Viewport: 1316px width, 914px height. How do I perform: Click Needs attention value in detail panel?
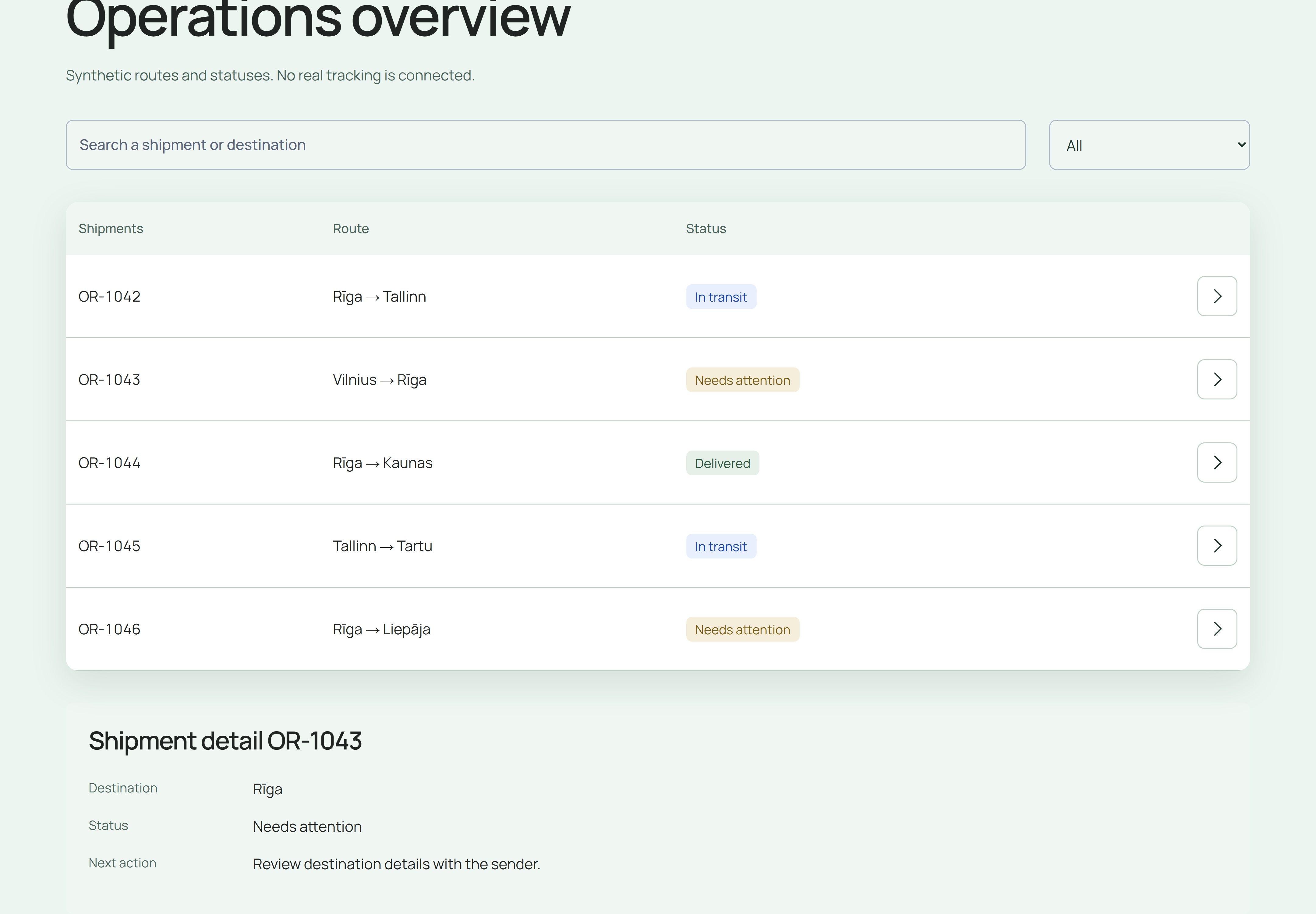pos(308,826)
